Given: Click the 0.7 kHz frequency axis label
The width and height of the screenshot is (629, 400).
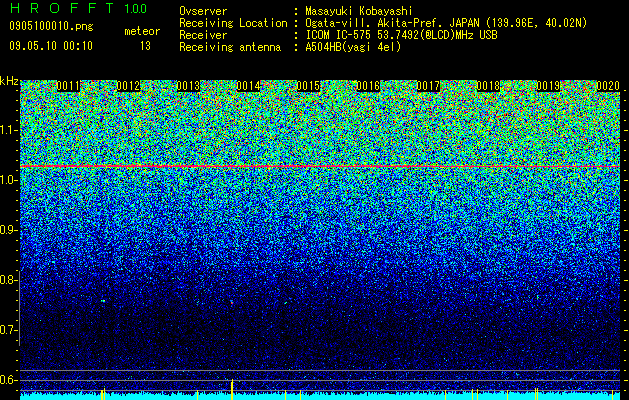Looking at the screenshot, I should (8, 330).
